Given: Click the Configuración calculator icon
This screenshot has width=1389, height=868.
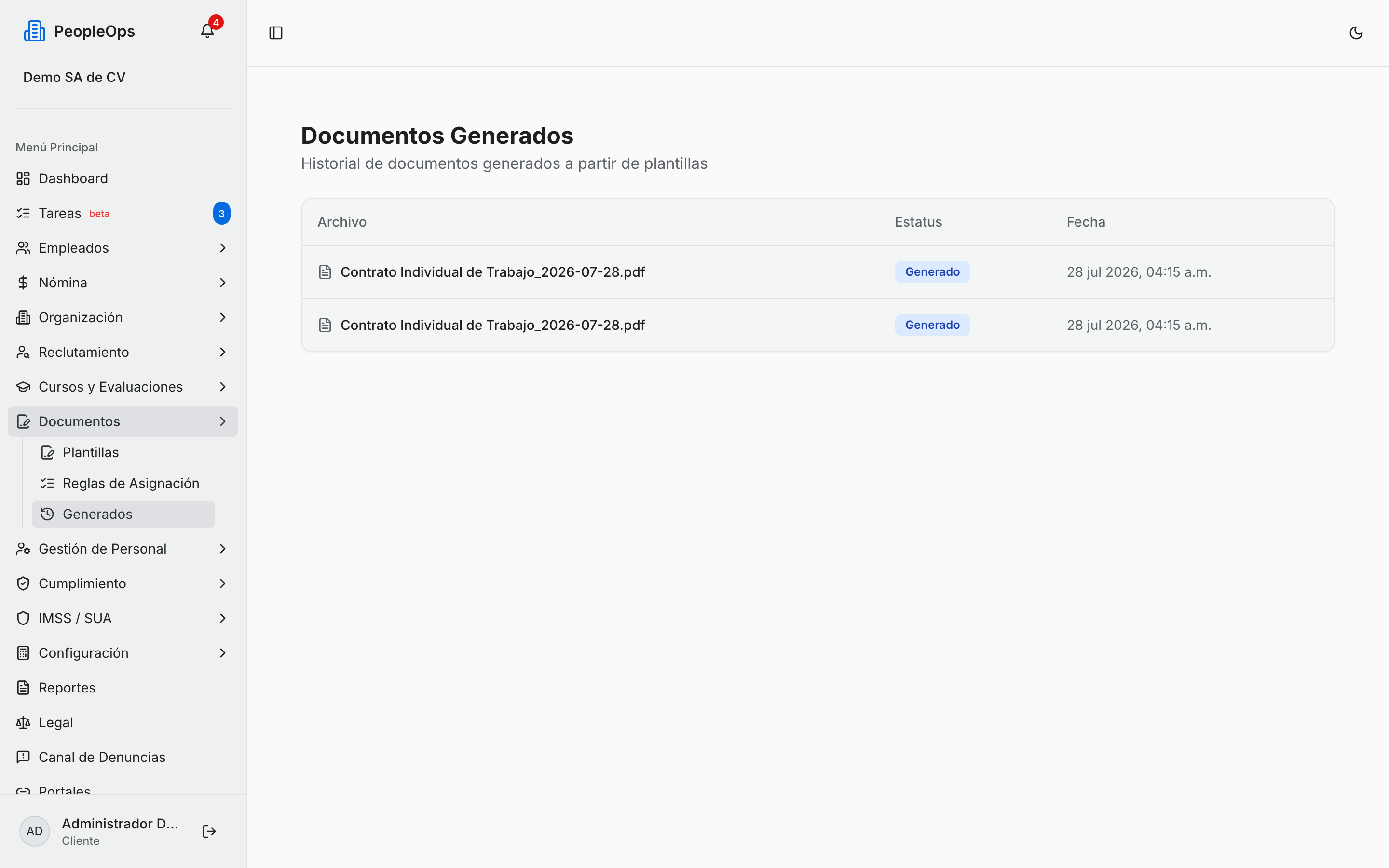Looking at the screenshot, I should click(23, 653).
